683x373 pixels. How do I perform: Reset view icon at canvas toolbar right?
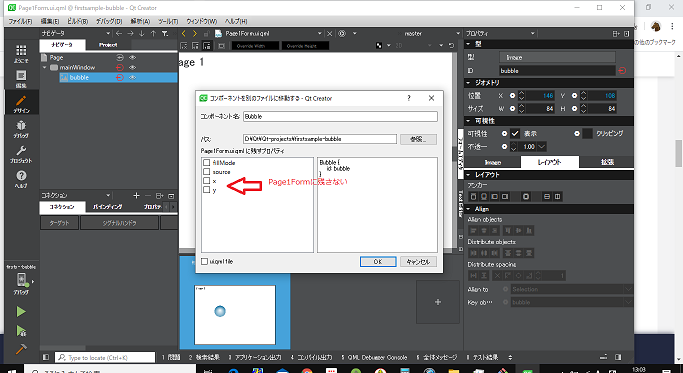451,45
